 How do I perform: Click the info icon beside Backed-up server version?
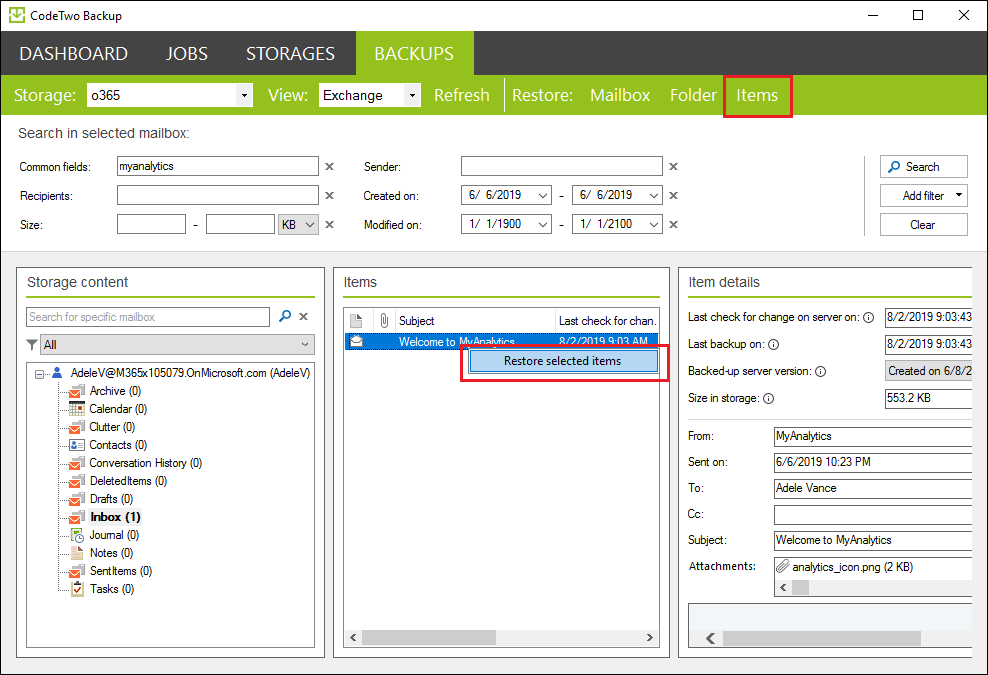coord(820,372)
